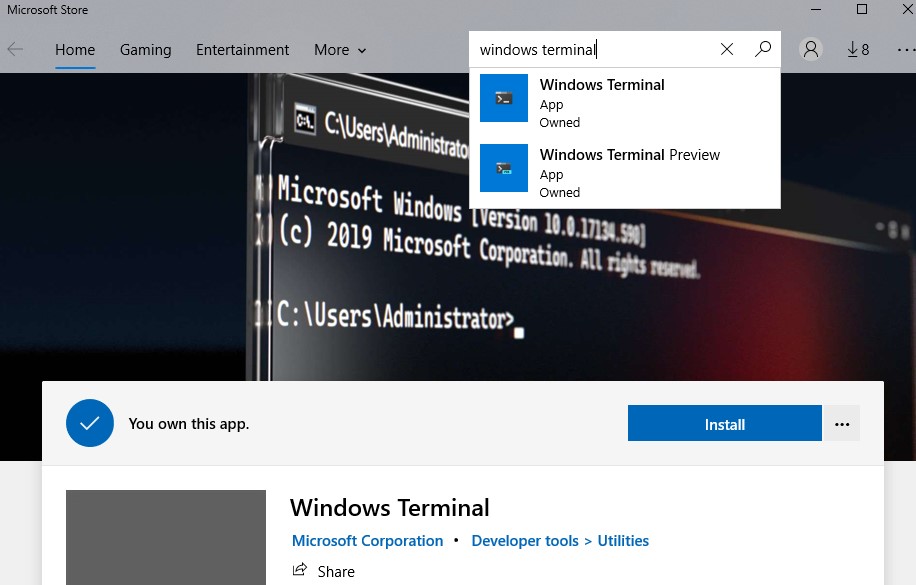916x585 pixels.
Task: Open the Utilities category link
Action: (623, 541)
